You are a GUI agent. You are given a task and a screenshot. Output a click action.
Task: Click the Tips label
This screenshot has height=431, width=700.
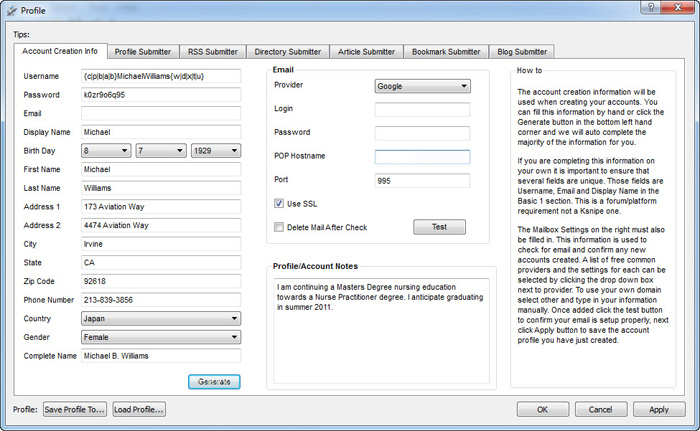pos(21,34)
